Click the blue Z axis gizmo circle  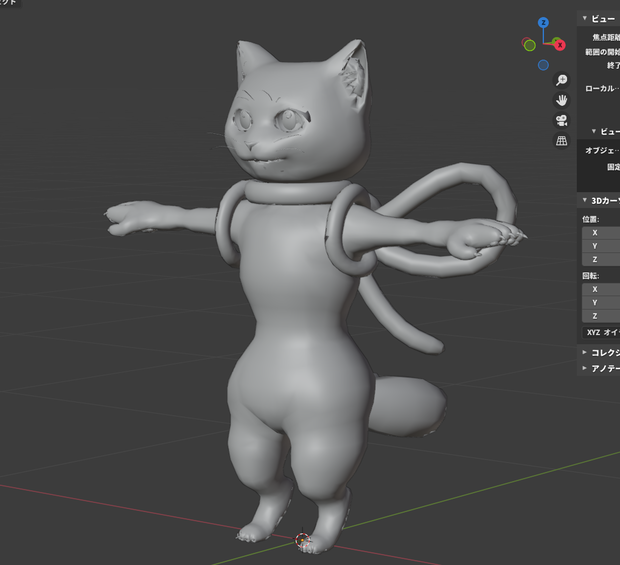point(543,23)
